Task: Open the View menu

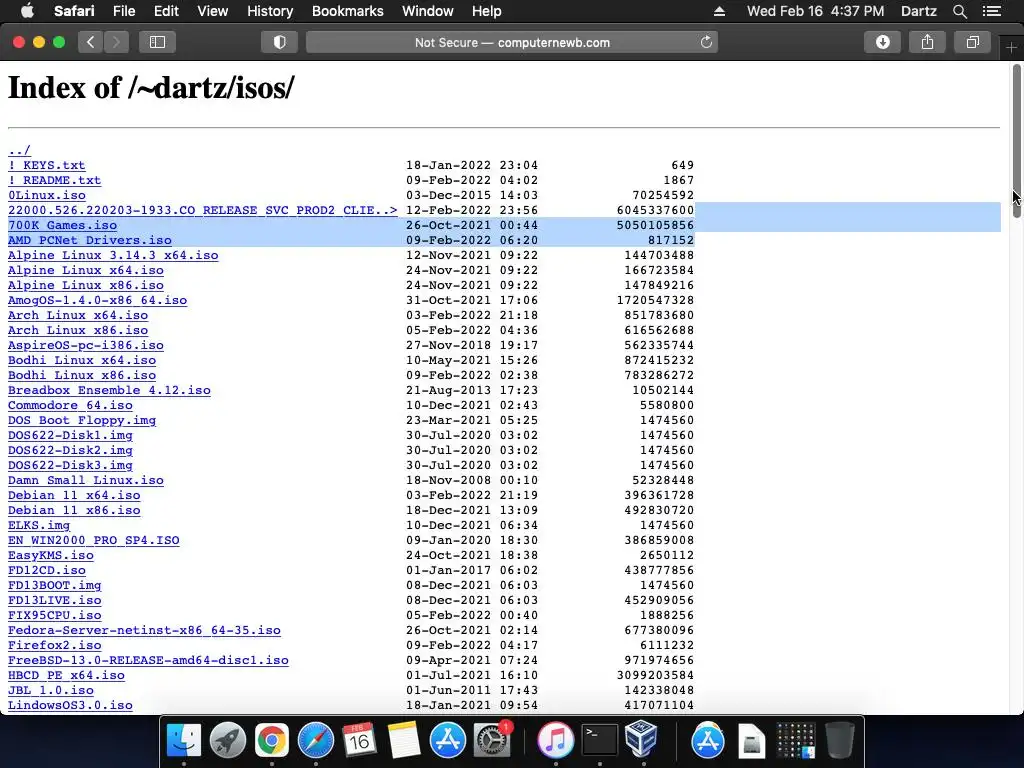Action: pos(212,11)
